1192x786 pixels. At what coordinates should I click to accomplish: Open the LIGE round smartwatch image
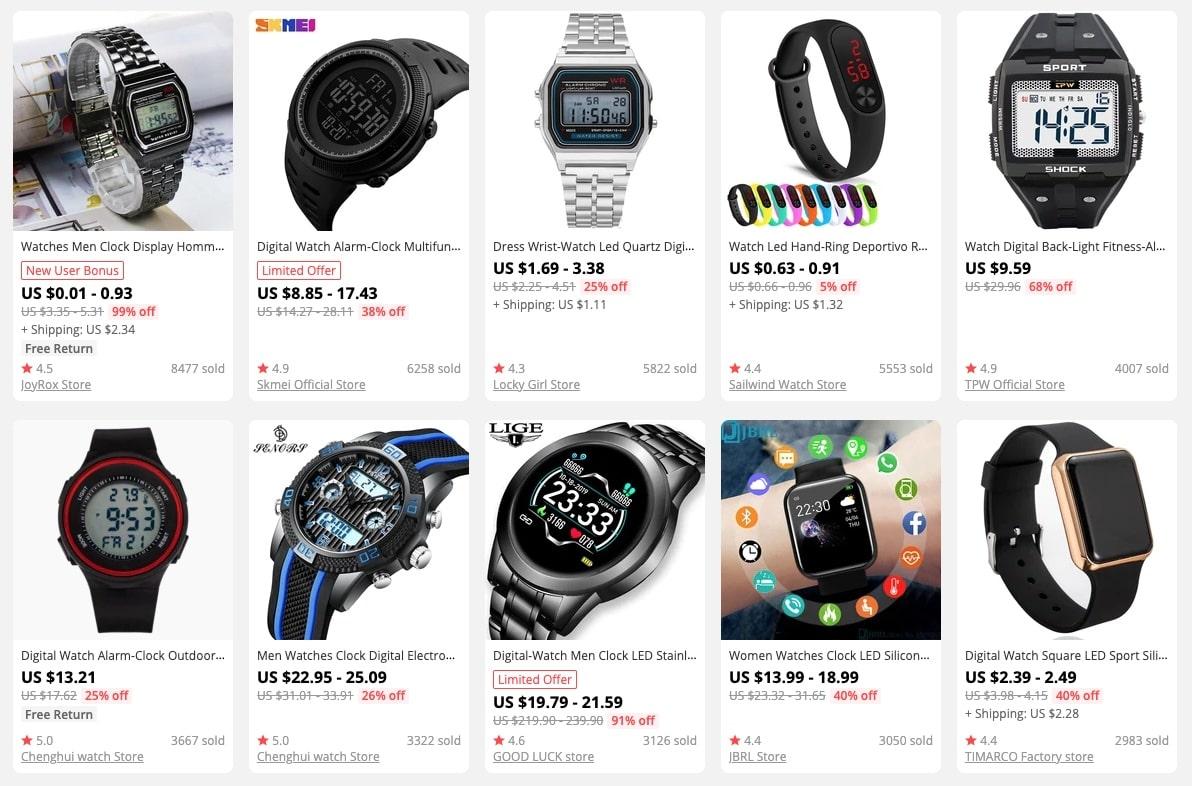click(x=595, y=530)
